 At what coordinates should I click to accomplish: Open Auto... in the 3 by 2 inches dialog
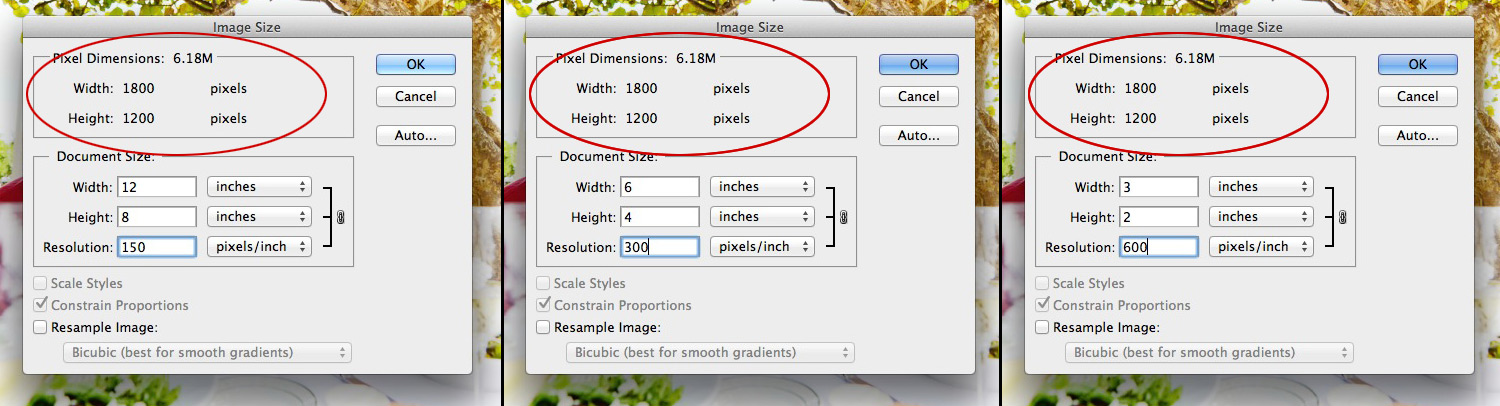point(1418,135)
